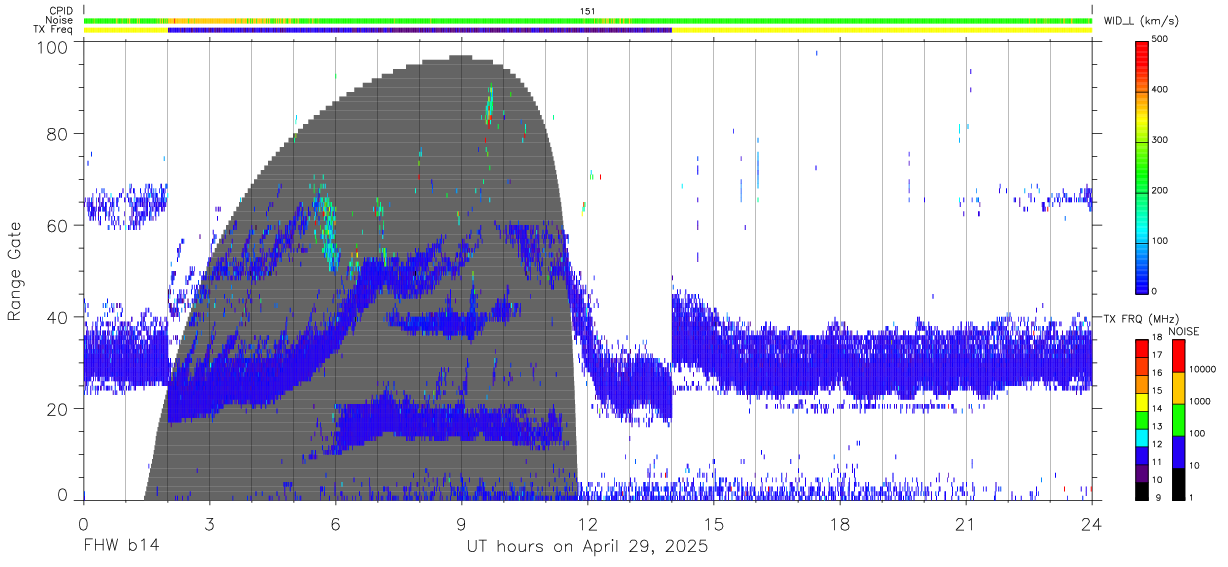The image size is (1228, 567).
Task: Click the '24' hour tick on UT axis
Action: point(1091,523)
